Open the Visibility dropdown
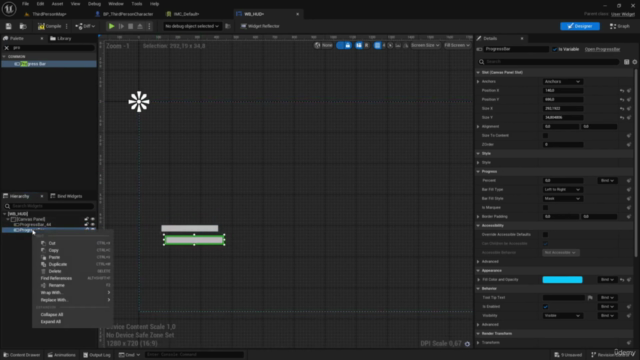 click(562, 316)
